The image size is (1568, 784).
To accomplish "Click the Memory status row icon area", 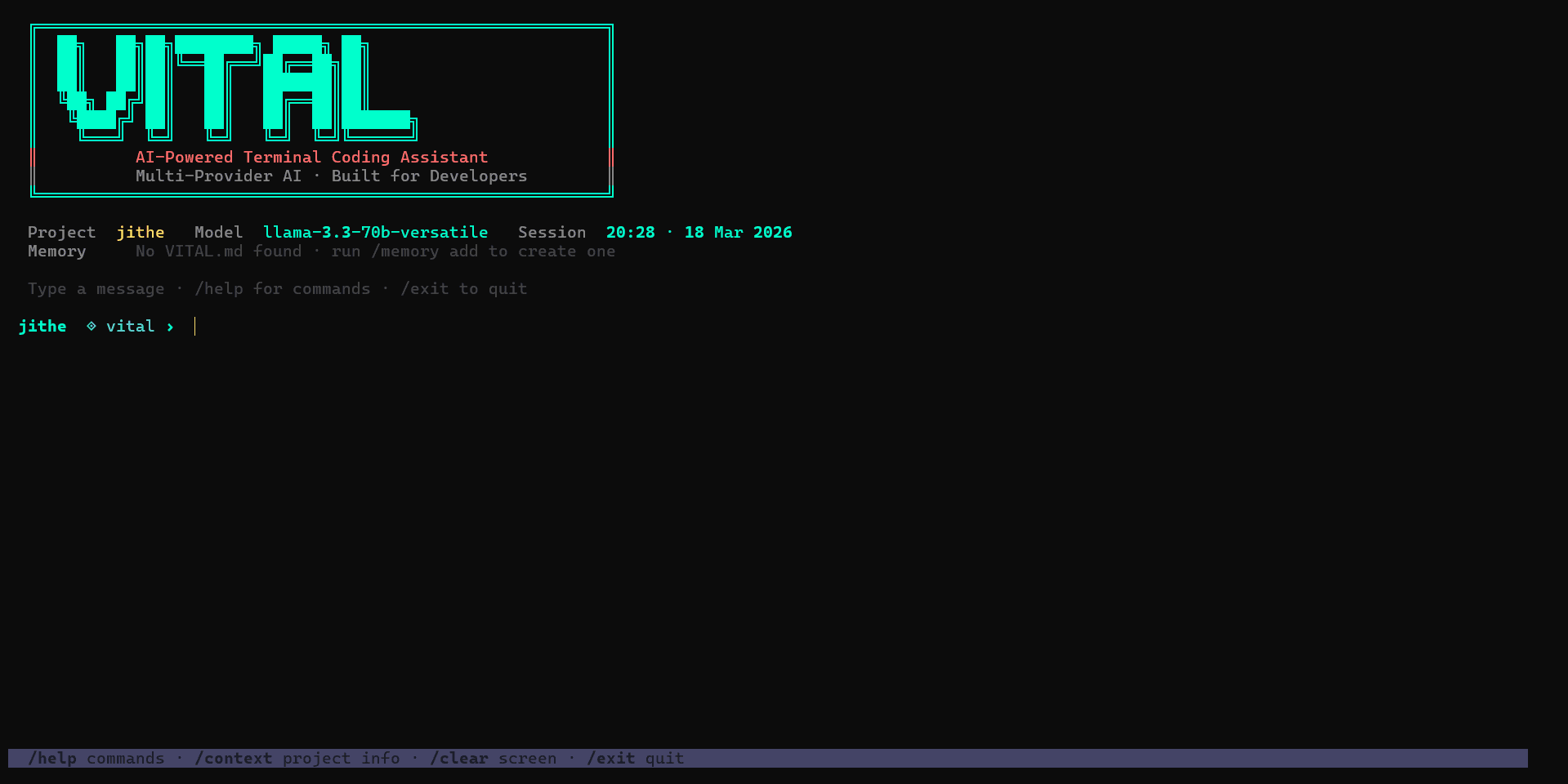I will 56,251.
